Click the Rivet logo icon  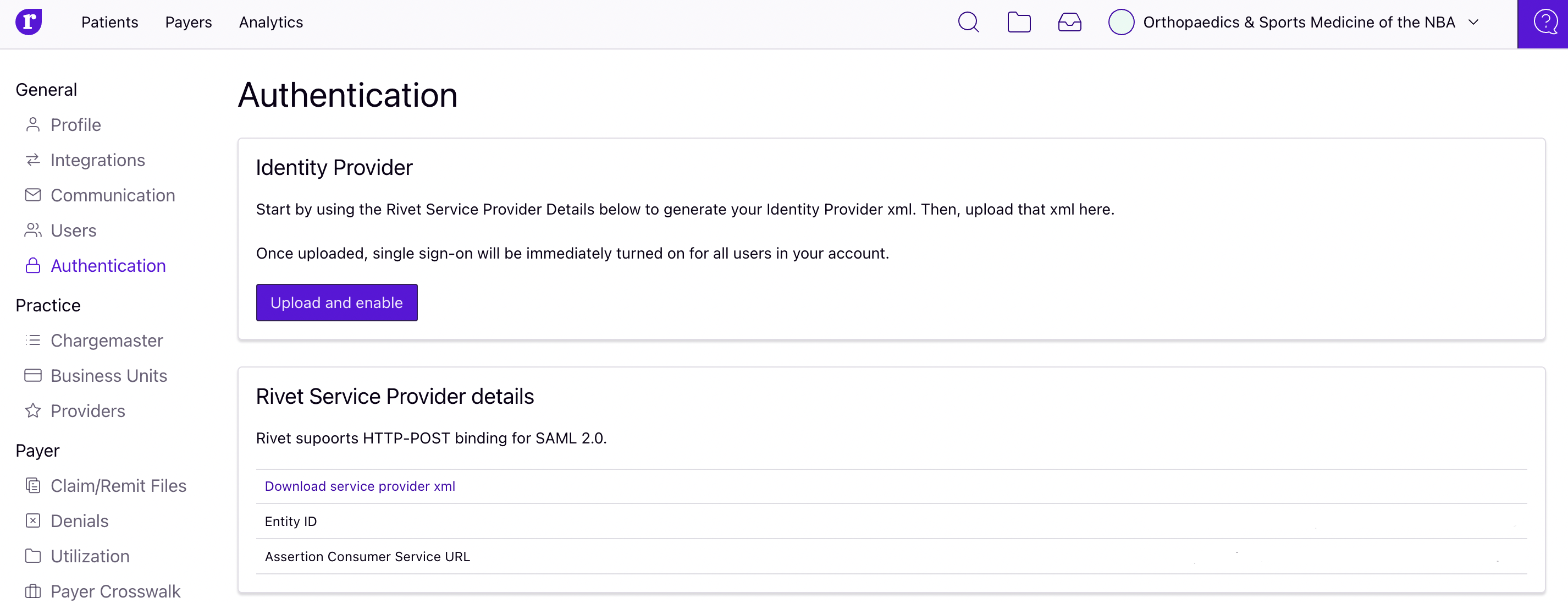(x=29, y=23)
